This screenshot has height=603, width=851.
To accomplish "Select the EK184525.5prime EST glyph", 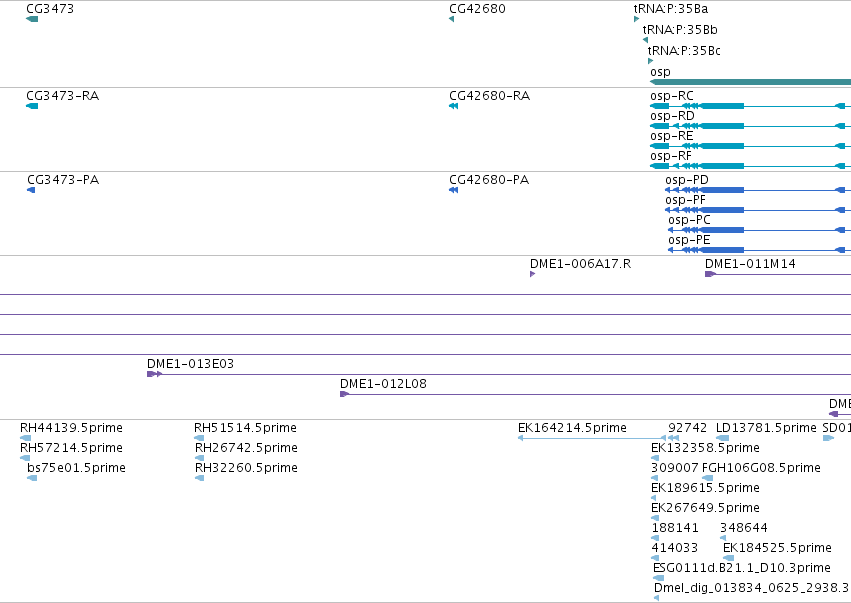I will pyautogui.click(x=728, y=558).
